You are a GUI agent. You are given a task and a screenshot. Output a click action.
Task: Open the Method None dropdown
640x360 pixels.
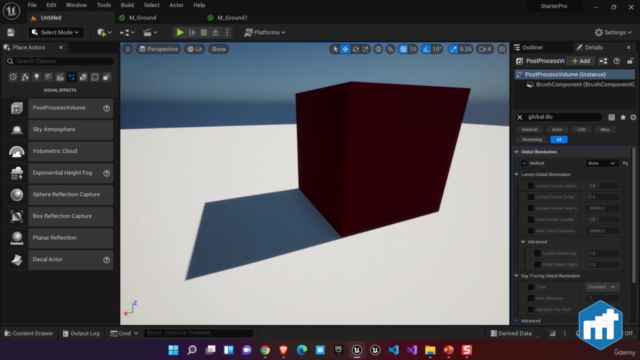601,163
